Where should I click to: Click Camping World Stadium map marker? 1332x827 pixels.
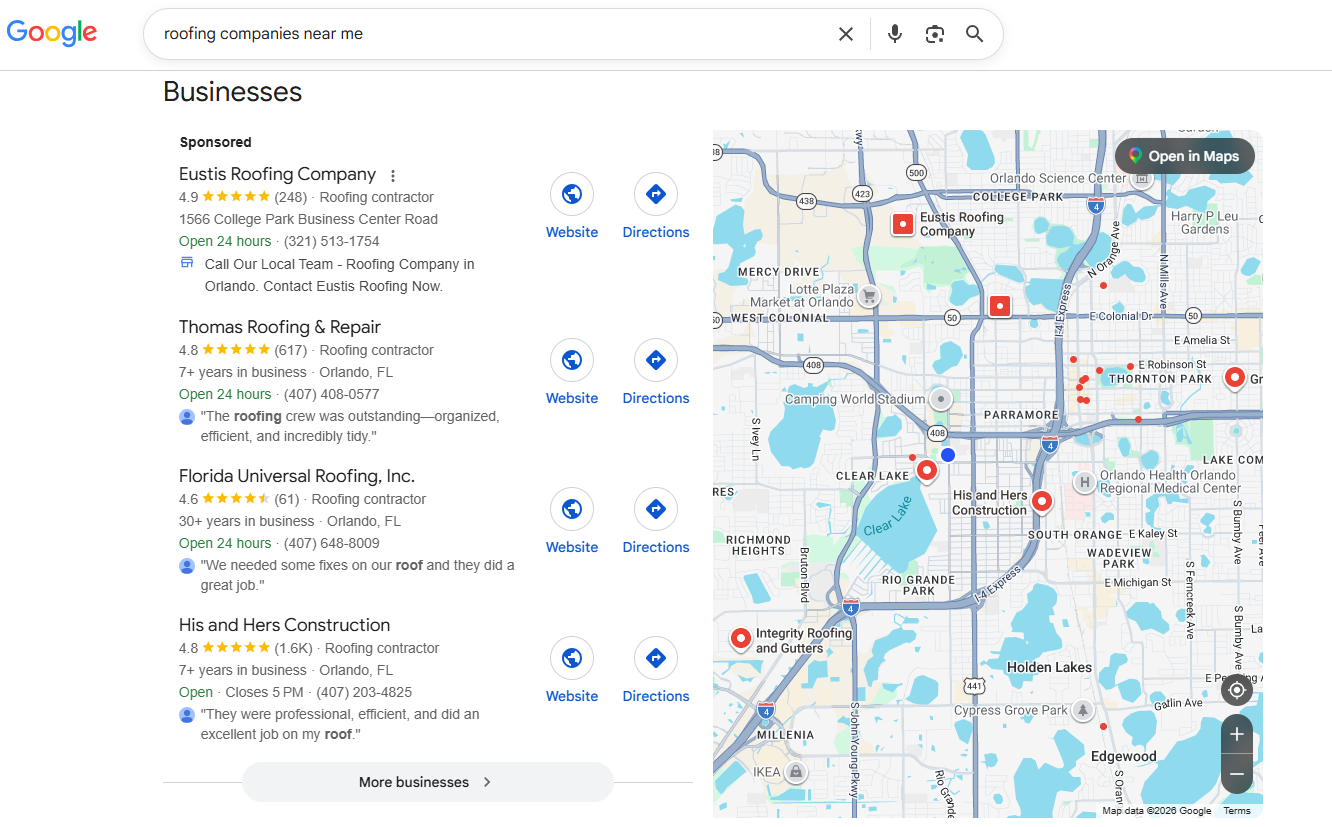[940, 399]
